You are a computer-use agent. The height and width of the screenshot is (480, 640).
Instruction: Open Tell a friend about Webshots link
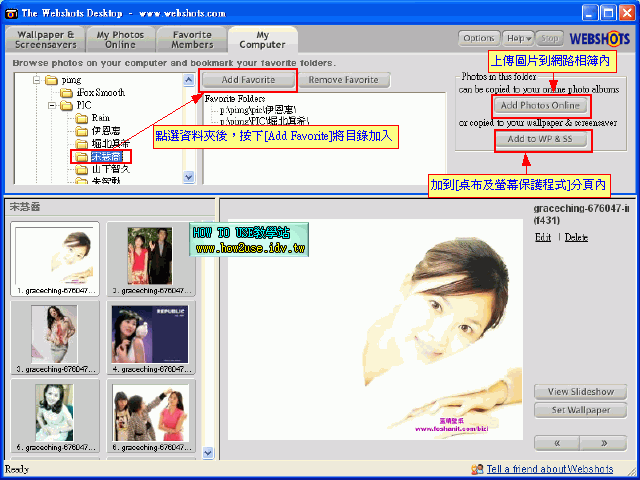(550, 469)
